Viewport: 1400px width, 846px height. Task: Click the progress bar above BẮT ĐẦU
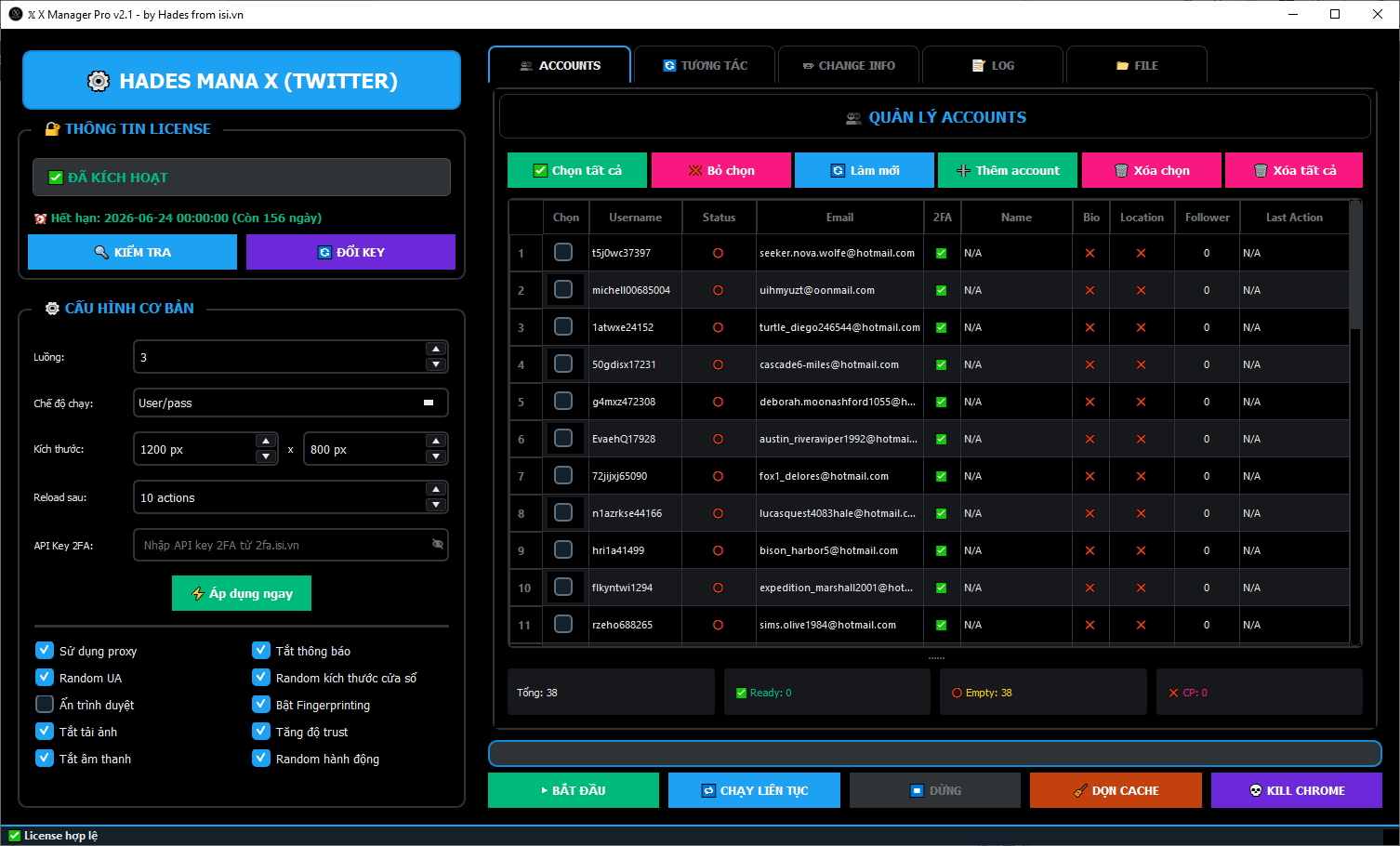933,753
